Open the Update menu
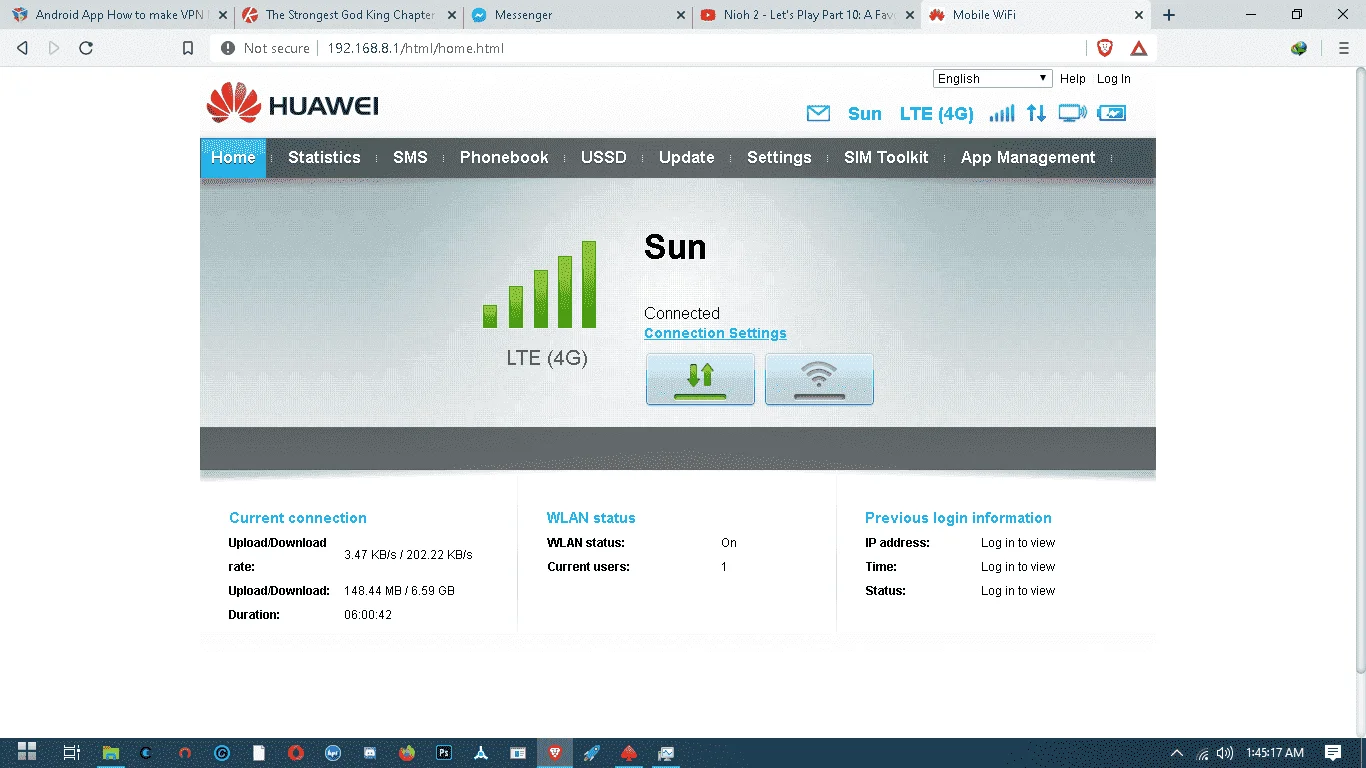The height and width of the screenshot is (768, 1366). (687, 158)
